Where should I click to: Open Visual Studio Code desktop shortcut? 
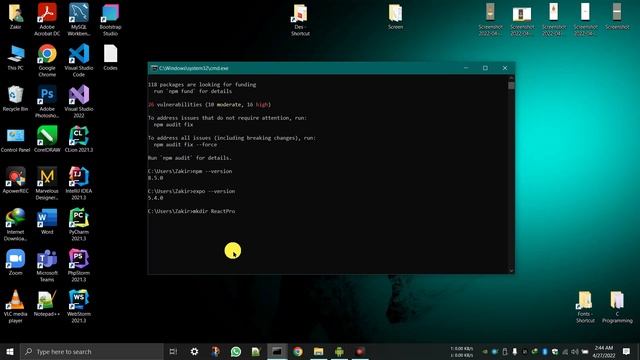79,60
